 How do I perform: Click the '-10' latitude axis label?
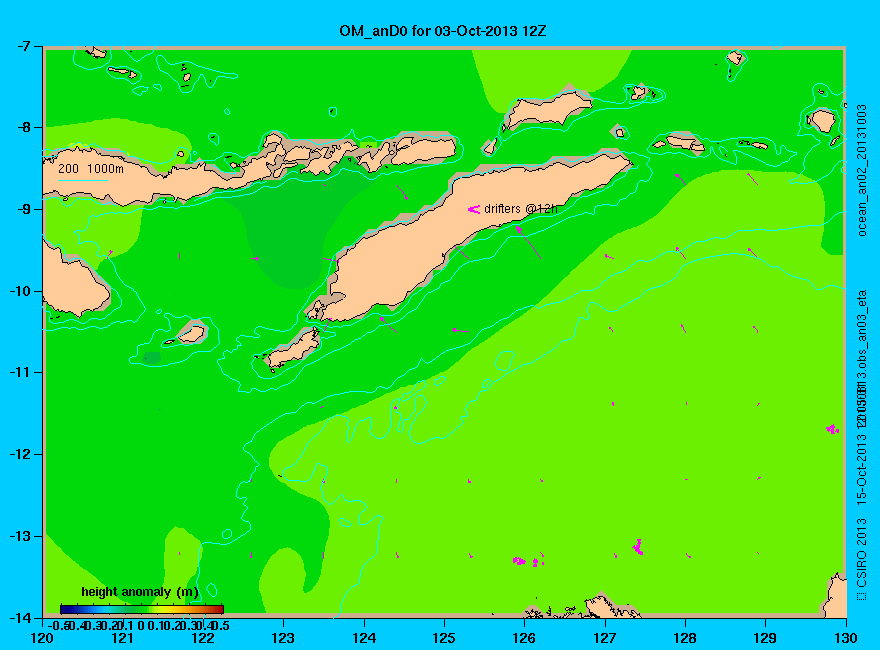tap(19, 291)
